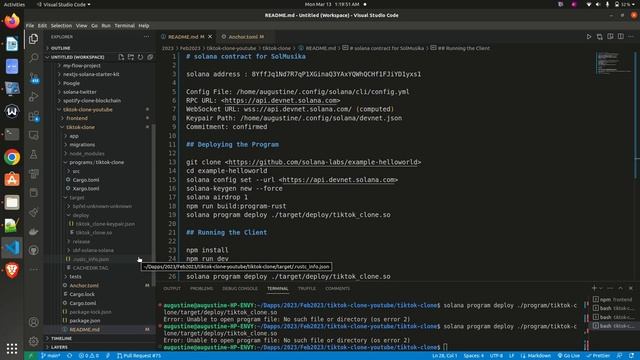Viewport: 640px width, 360px height.
Task: Open the File menu
Action: click(x=30, y=25)
